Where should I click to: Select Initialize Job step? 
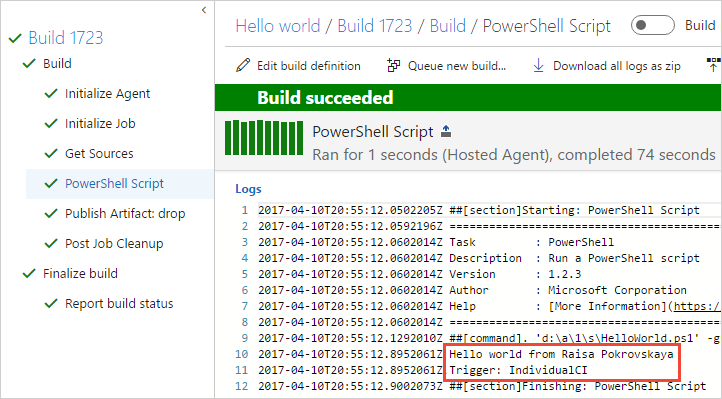click(x=100, y=123)
